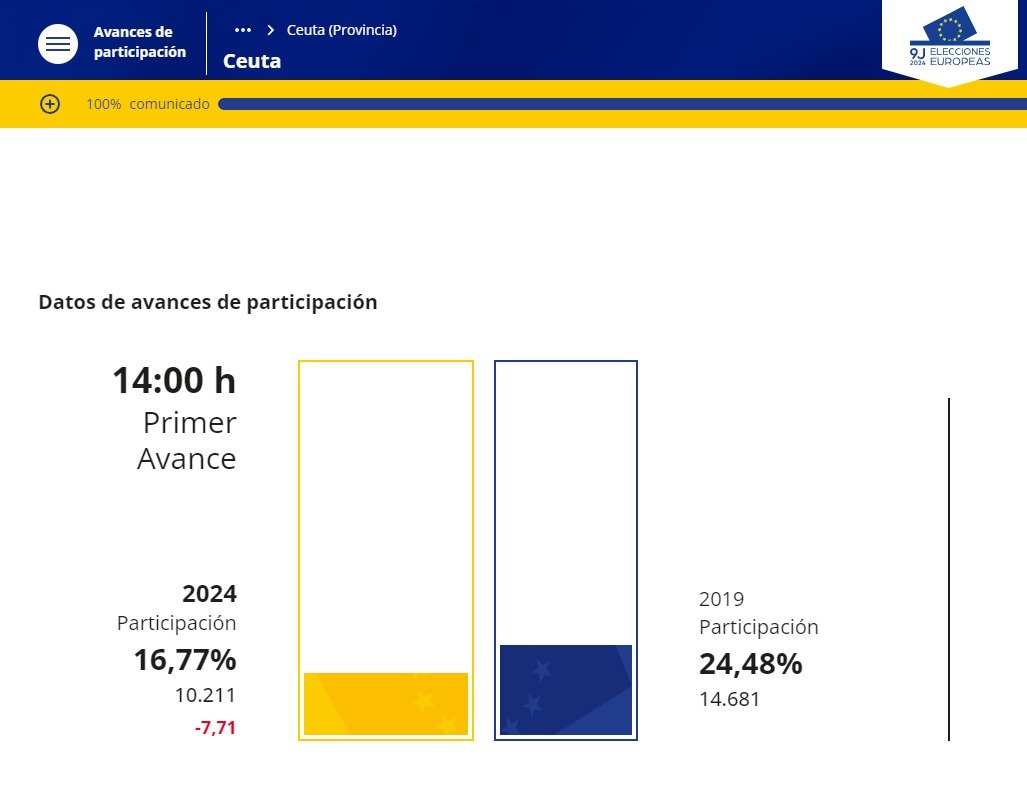This screenshot has height=786, width=1027.
Task: Click the 16,77% participation figure
Action: [x=185, y=660]
